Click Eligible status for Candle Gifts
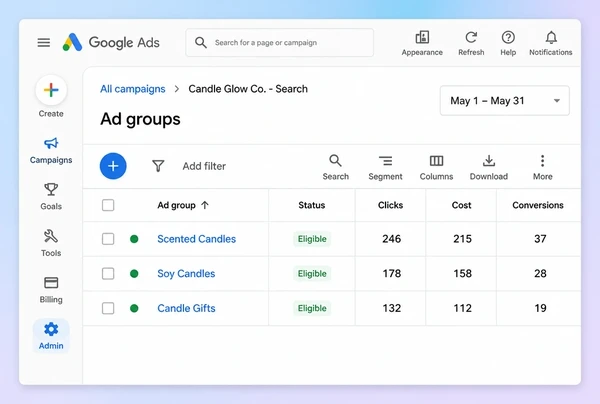 [x=312, y=308]
